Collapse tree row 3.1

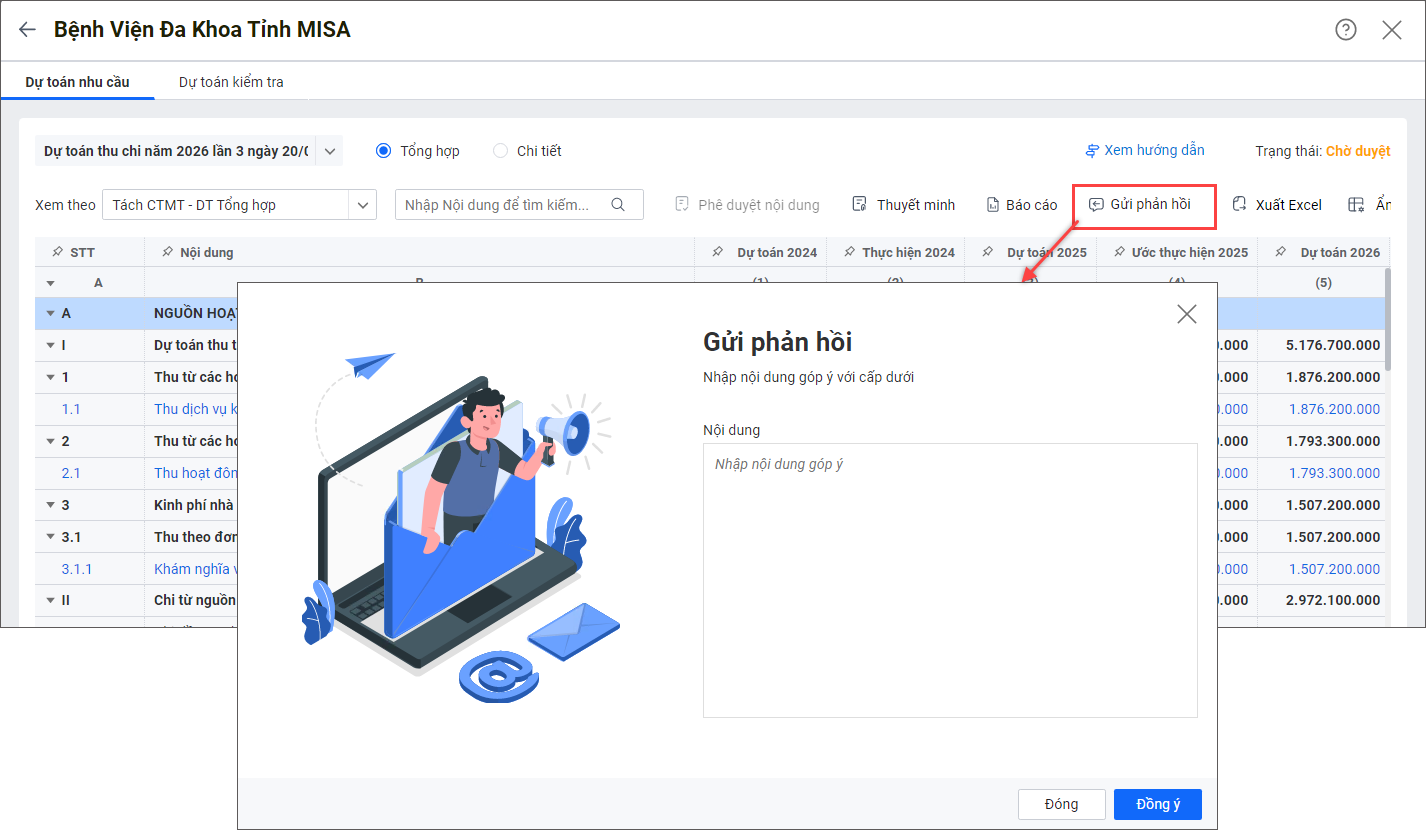coord(50,537)
